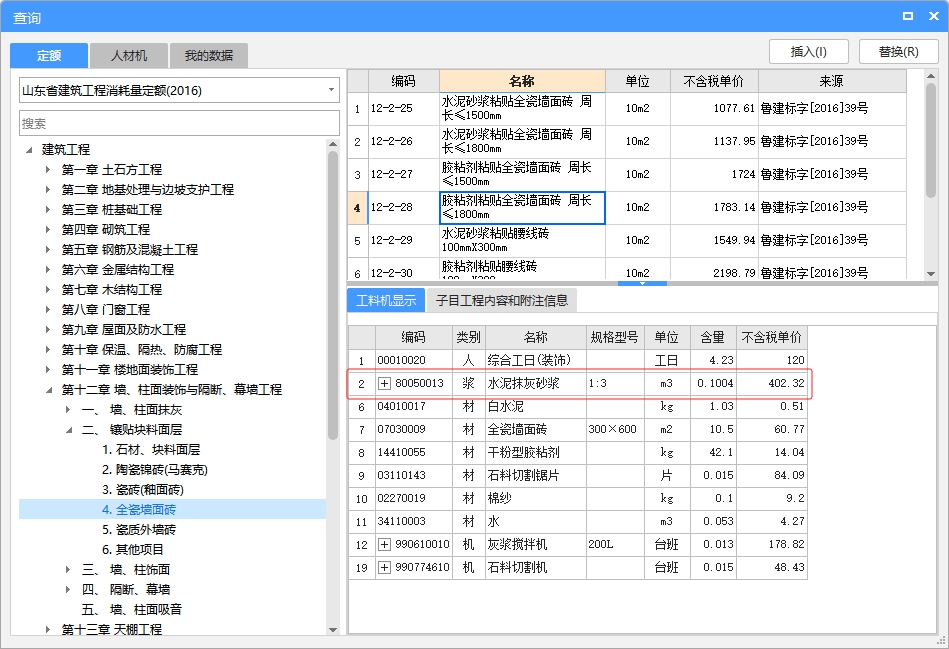Viewport: 949px width, 649px height.
Task: Select 5. 瓷质外墙砖 tree item
Action: click(x=139, y=530)
